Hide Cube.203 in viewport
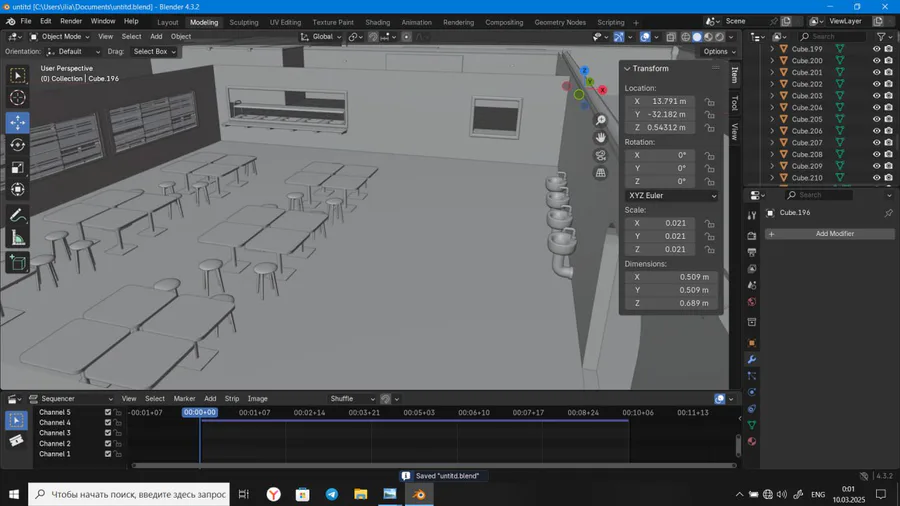Screen dimensions: 900x506 (x=876, y=96)
